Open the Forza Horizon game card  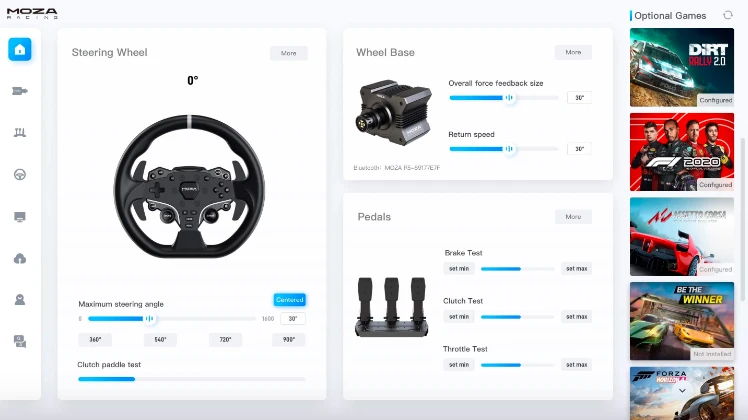point(682,393)
